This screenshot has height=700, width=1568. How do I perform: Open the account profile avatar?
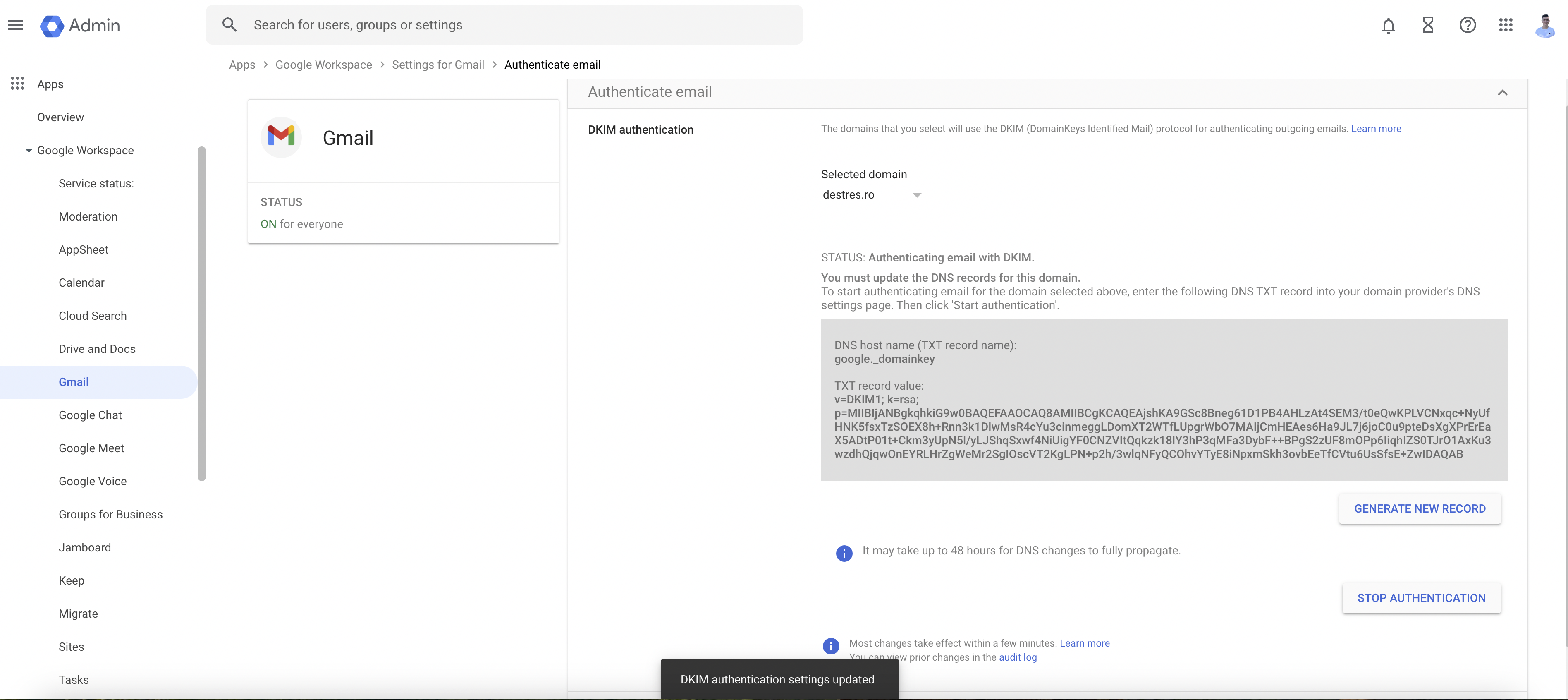pos(1546,25)
